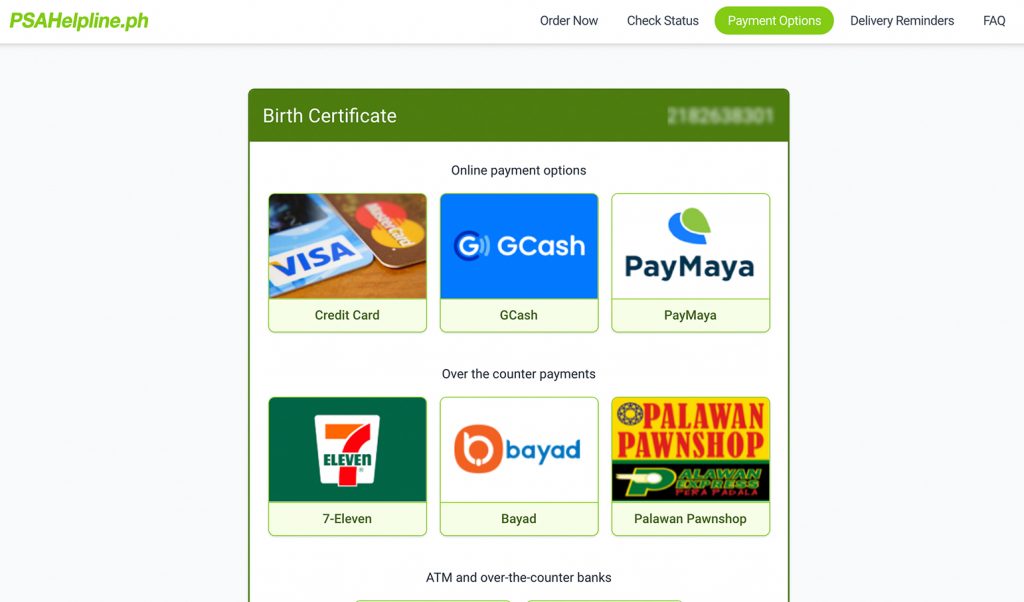Click the PSAHelpline.ph logo
Screen dimensions: 1024x602
pyautogui.click(x=79, y=21)
